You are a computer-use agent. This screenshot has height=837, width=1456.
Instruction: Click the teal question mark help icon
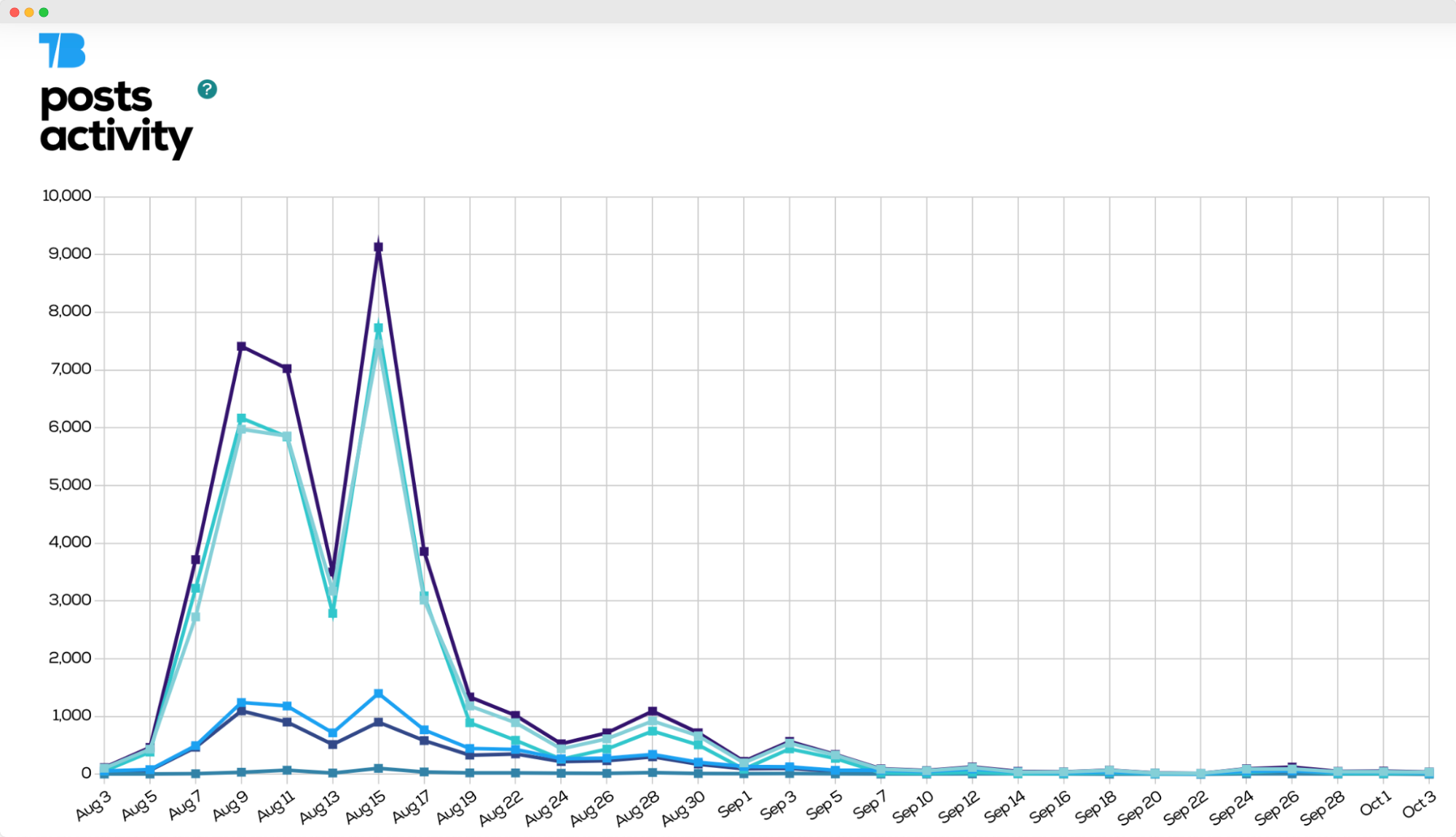point(207,89)
